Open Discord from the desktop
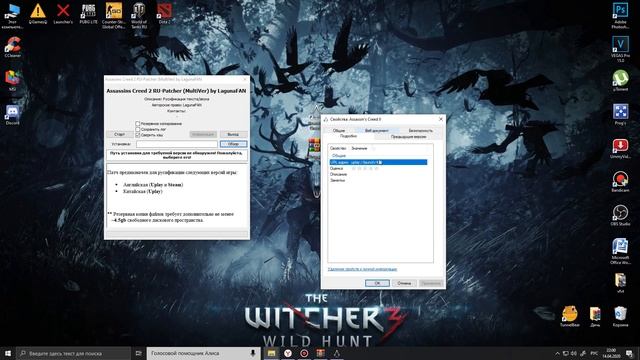Viewport: 640px width, 360px height. [13, 115]
